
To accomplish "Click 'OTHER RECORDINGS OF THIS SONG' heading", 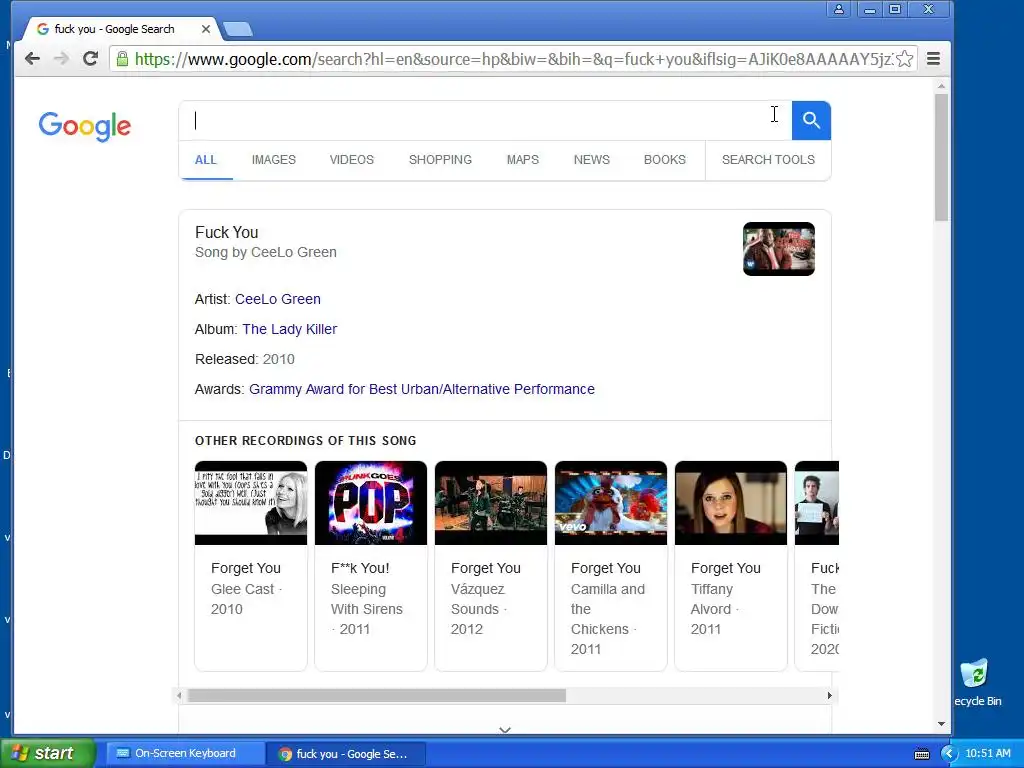I will pos(306,441).
